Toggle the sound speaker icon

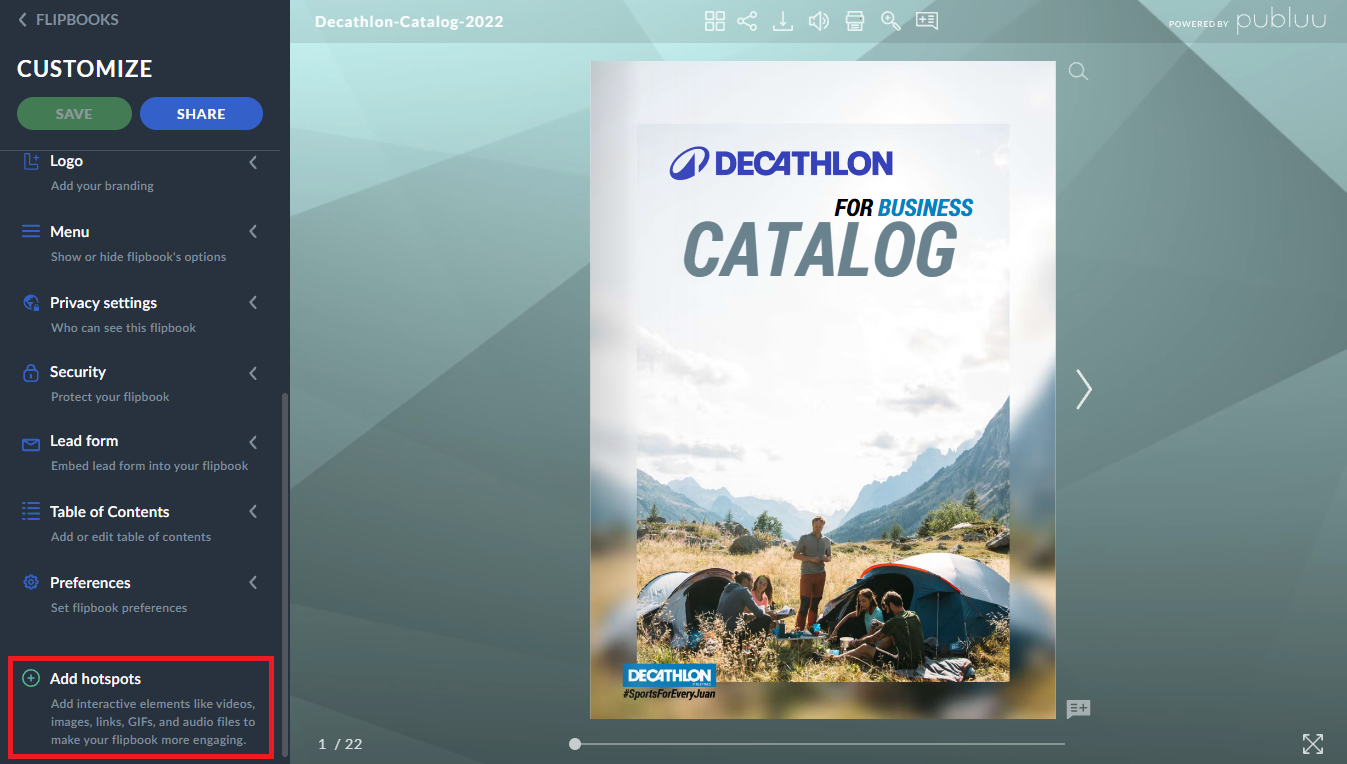pyautogui.click(x=819, y=21)
